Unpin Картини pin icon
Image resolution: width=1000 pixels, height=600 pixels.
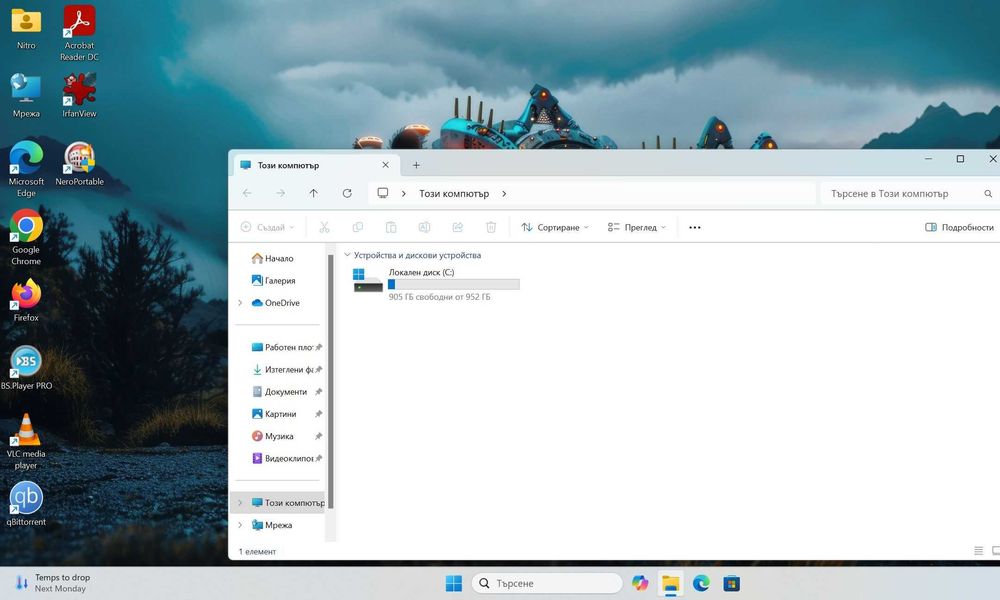click(x=318, y=414)
